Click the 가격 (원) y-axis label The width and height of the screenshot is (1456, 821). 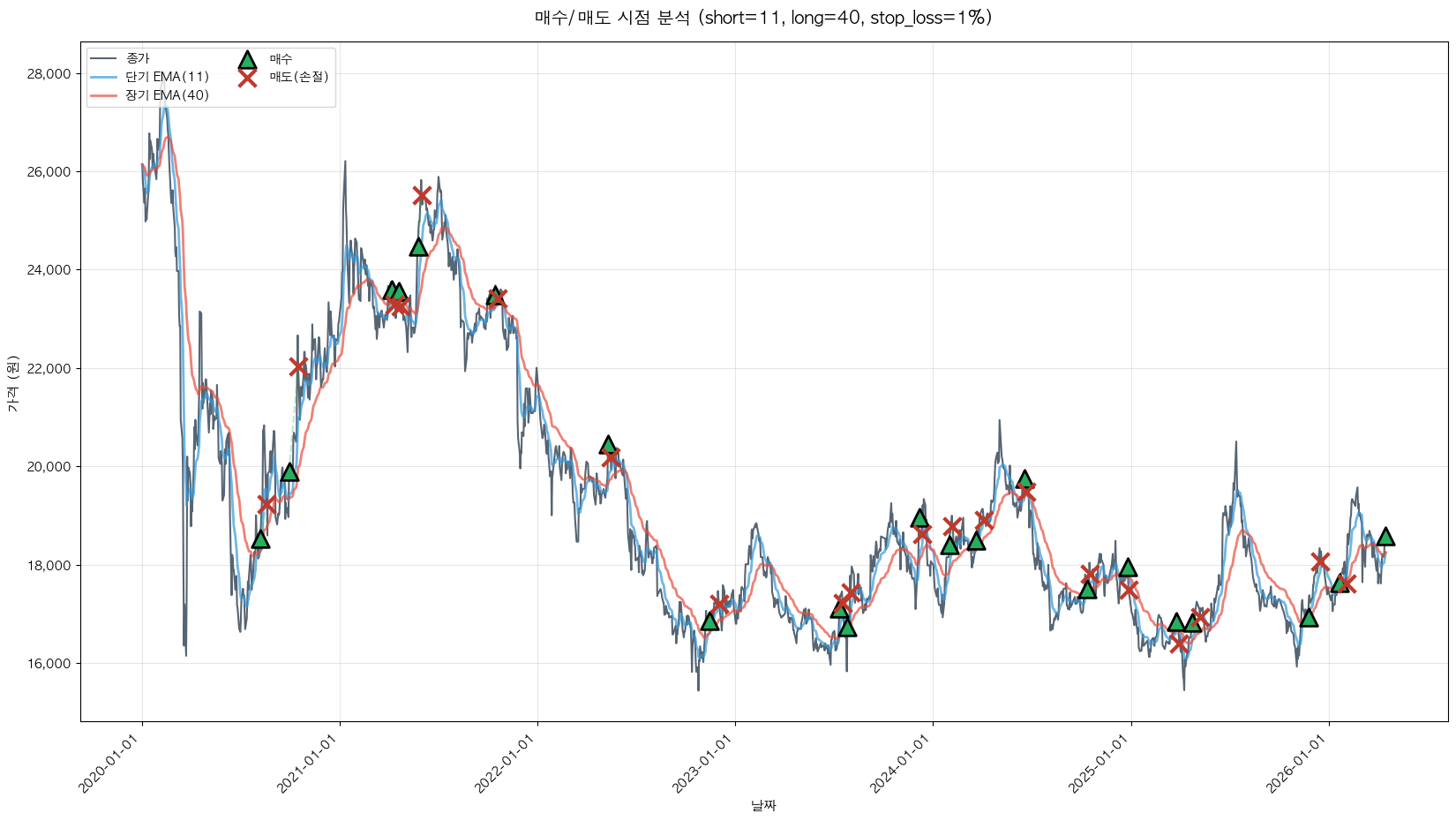click(x=12, y=383)
